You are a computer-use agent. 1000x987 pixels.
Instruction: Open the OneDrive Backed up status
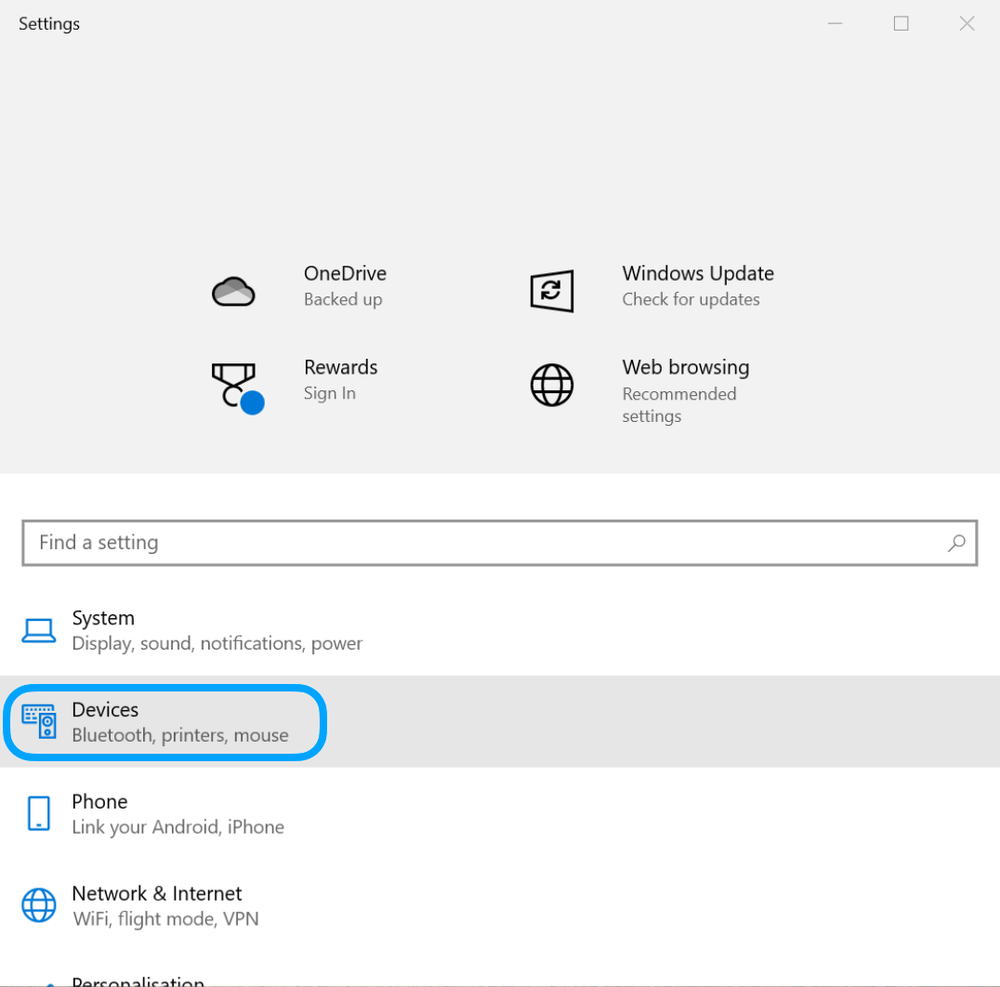coord(343,299)
